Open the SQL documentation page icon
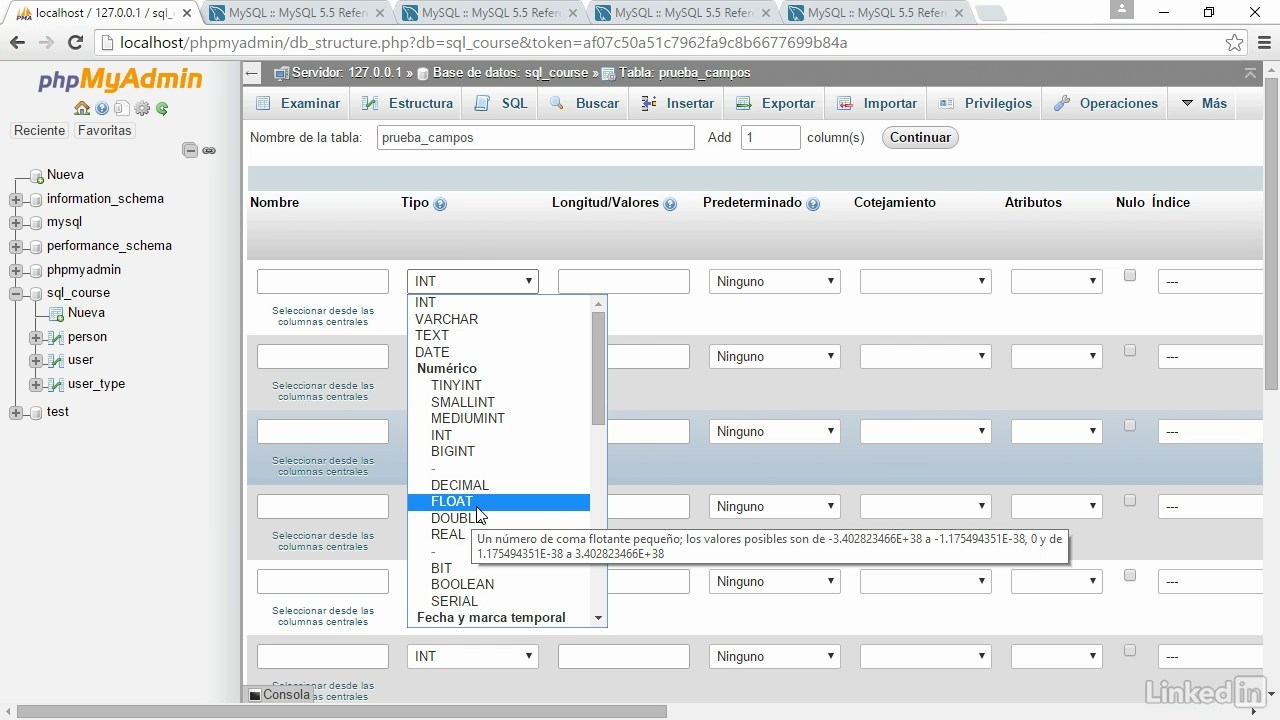The width and height of the screenshot is (1280, 720). click(122, 108)
